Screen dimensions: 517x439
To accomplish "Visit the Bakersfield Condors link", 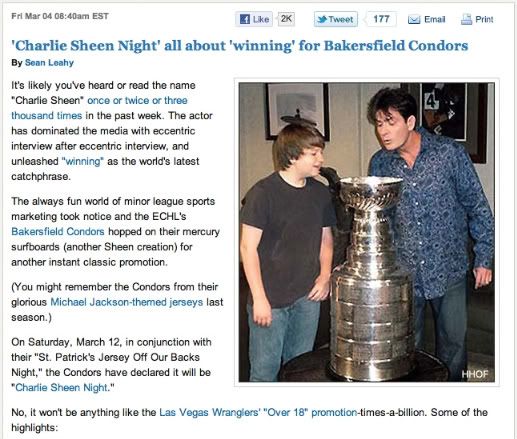I will tap(58, 232).
